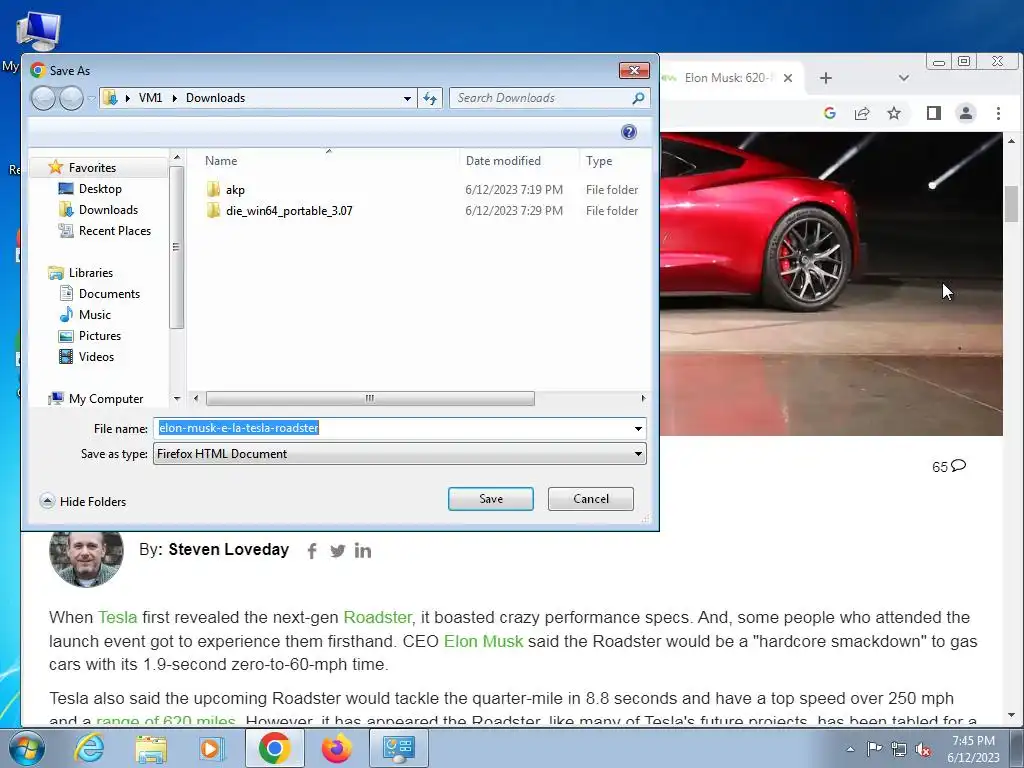Bookmark this page with star icon
The width and height of the screenshot is (1024, 768).
point(894,113)
